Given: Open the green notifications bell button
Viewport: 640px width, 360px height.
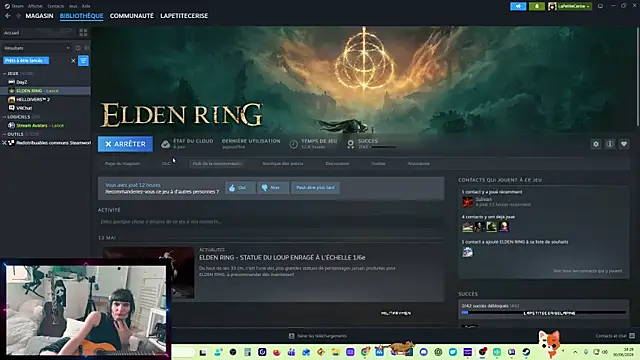Looking at the screenshot, I should click(x=537, y=6).
